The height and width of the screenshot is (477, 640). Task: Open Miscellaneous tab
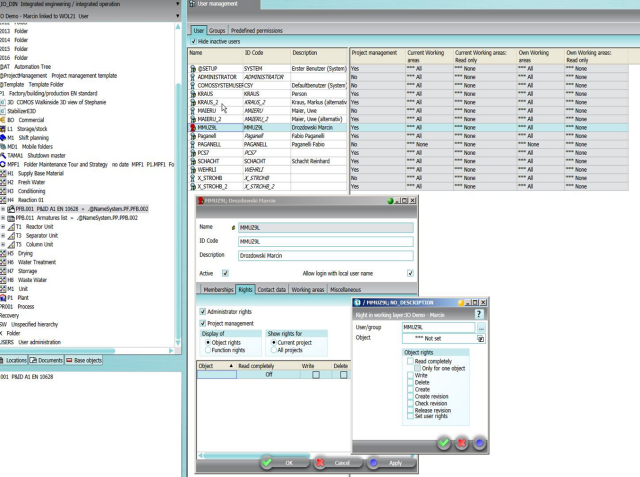click(345, 290)
